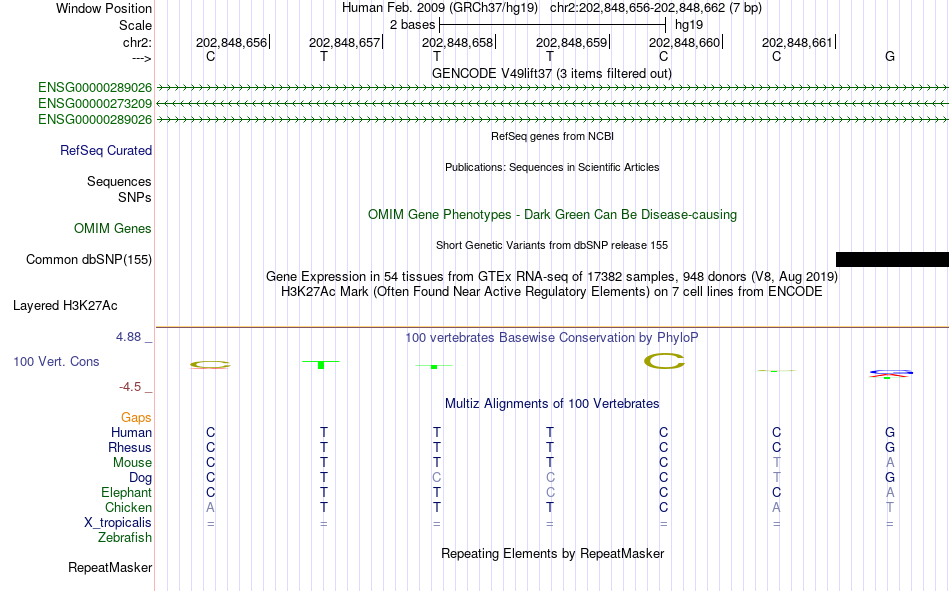Click the 202,848,658 position tick label
This screenshot has width=950, height=591.
point(457,42)
